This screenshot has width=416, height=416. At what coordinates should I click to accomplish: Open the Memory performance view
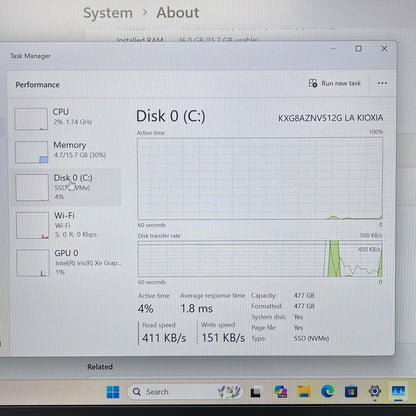pos(67,151)
